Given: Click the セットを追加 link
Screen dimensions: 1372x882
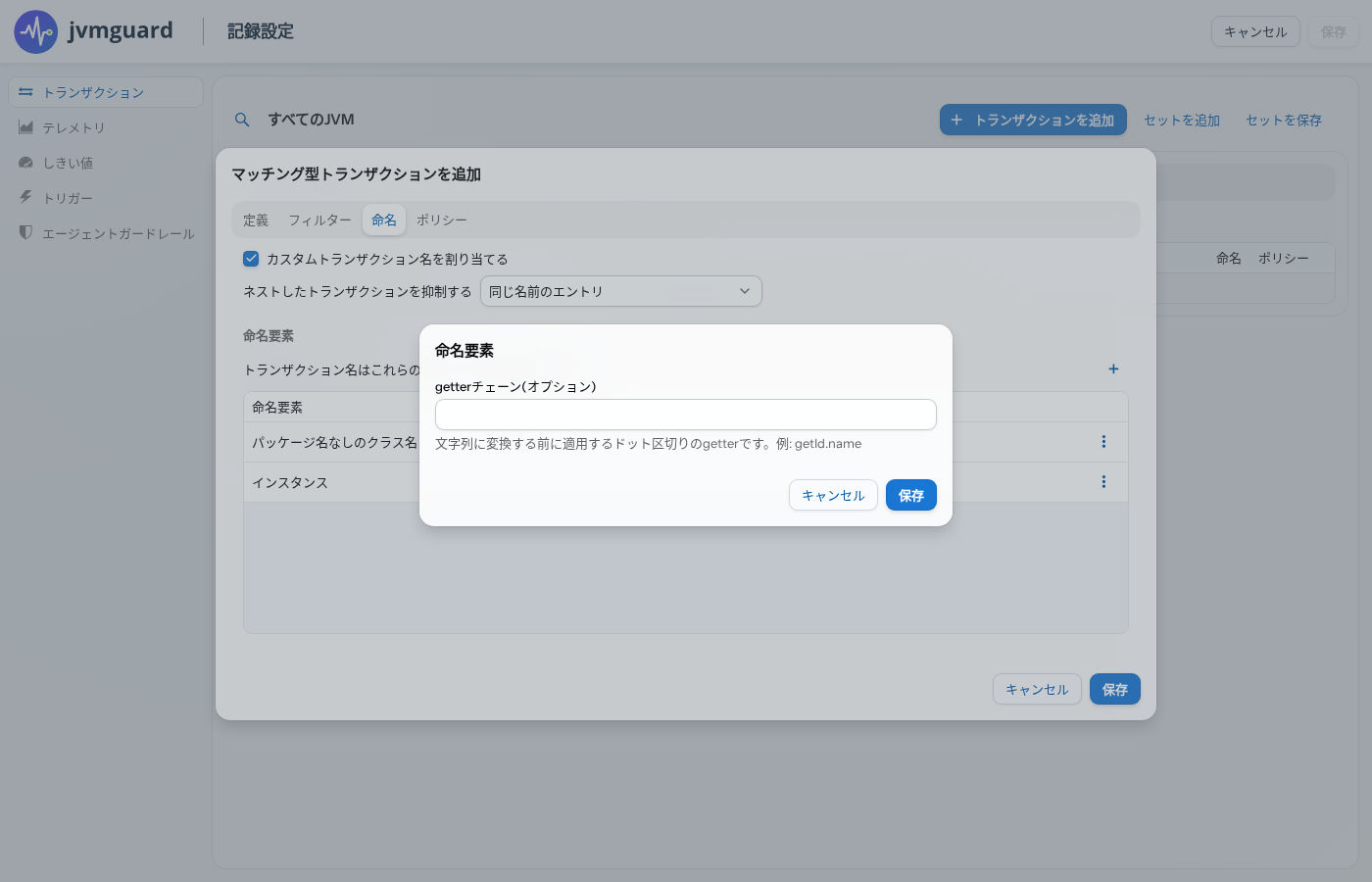Looking at the screenshot, I should click(x=1182, y=120).
